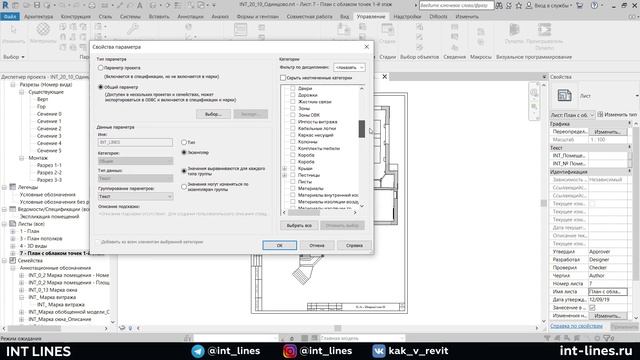
Task: Open the Dynamo Player icon
Action: click(544, 30)
